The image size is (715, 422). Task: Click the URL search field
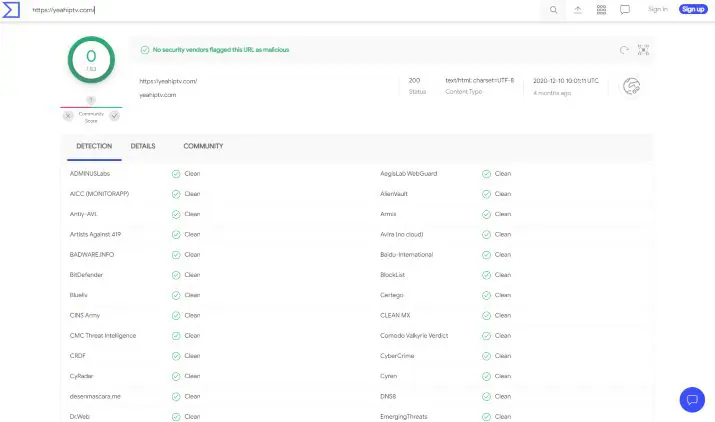click(x=283, y=10)
